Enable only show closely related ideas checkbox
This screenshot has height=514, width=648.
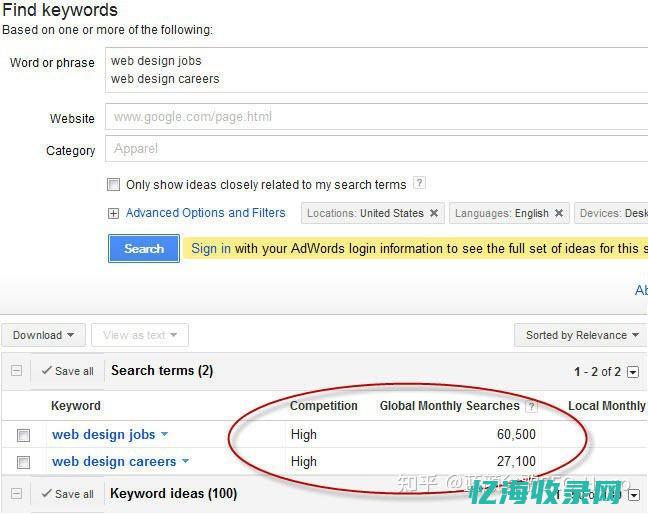114,185
